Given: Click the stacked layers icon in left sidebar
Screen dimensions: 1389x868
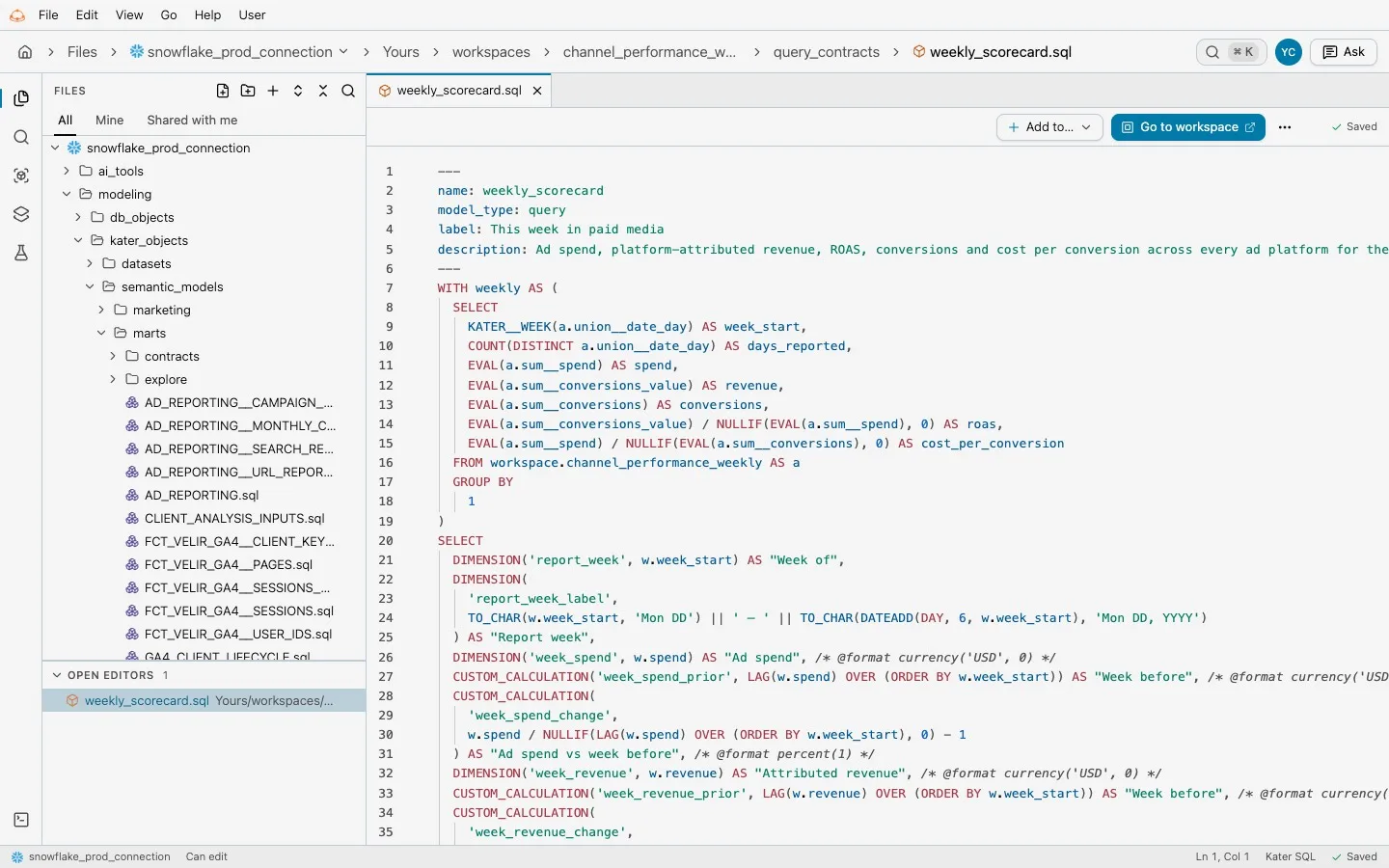Looking at the screenshot, I should 21,214.
